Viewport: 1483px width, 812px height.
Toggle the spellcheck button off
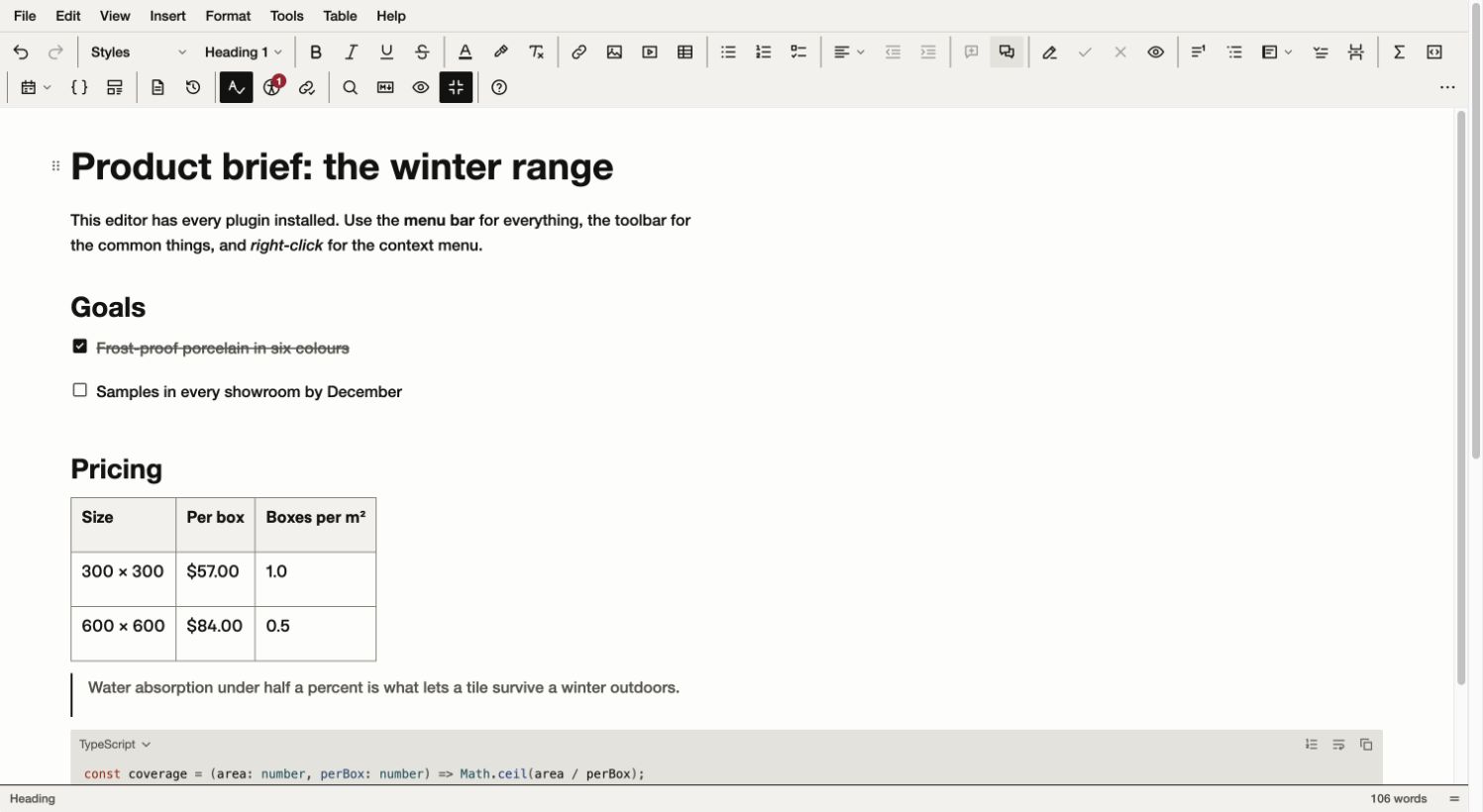click(x=236, y=88)
